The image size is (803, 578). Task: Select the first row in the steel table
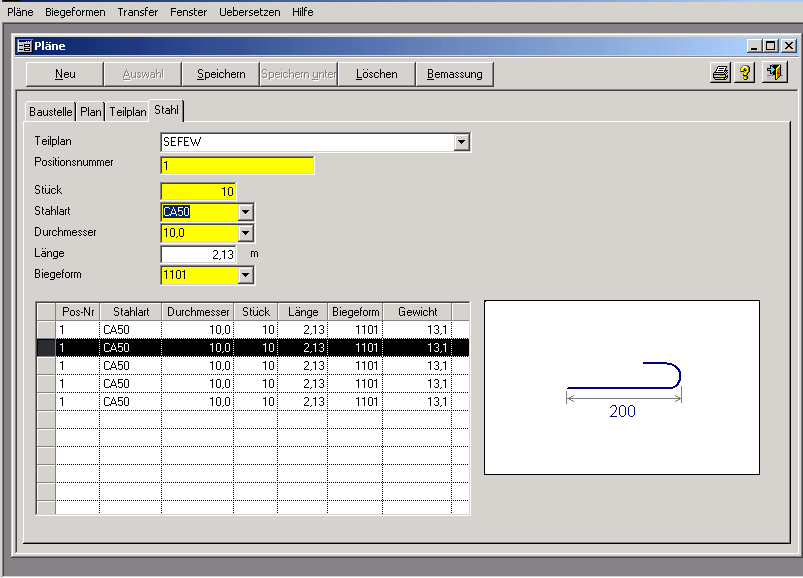point(250,329)
